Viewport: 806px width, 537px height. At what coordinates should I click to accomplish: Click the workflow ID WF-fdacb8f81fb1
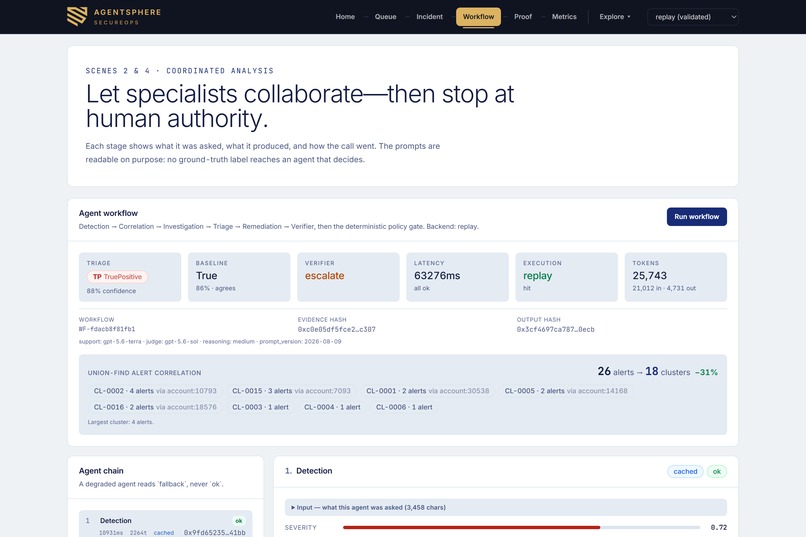click(x=107, y=329)
